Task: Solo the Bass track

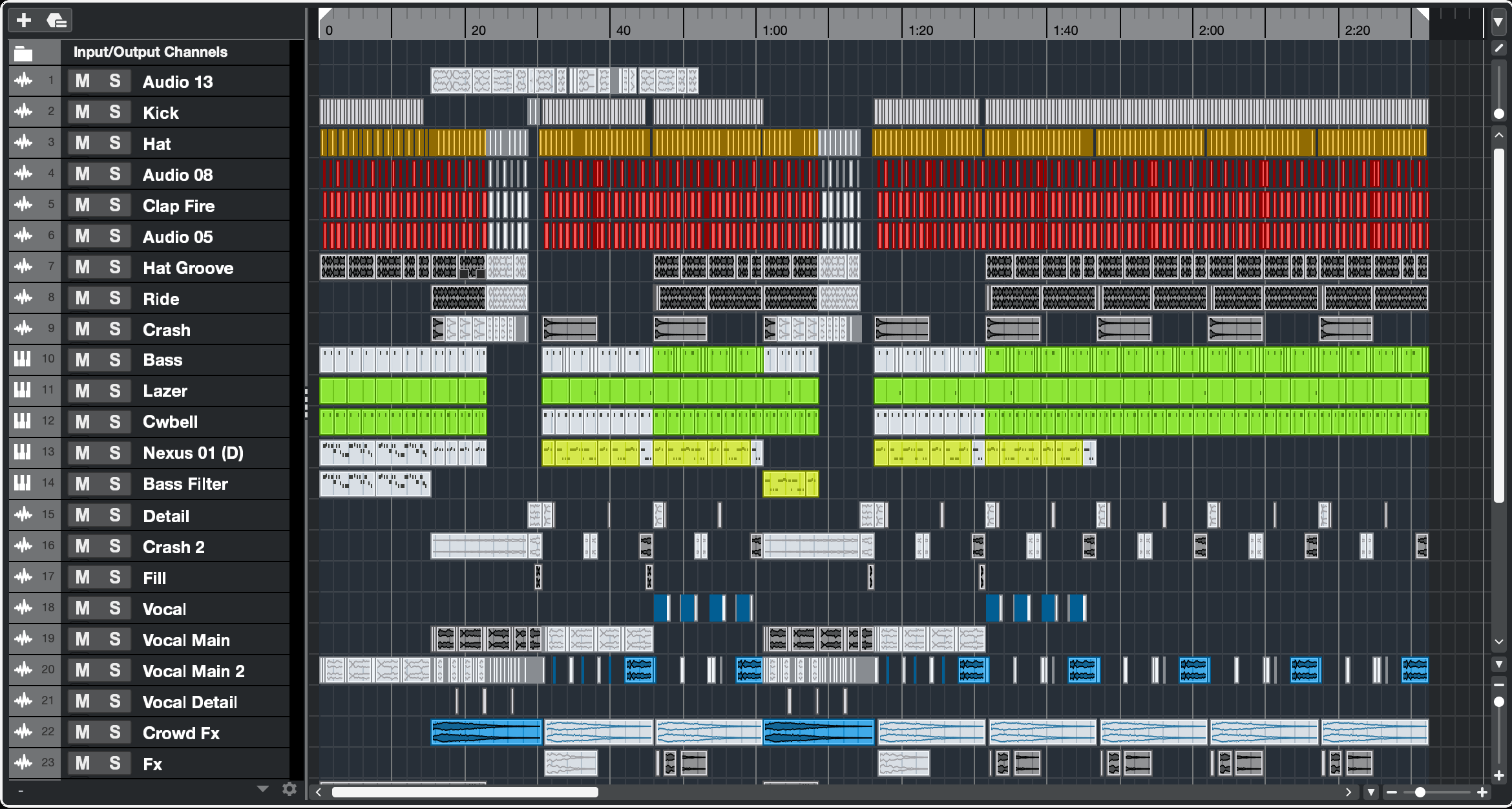Action: pyautogui.click(x=114, y=360)
